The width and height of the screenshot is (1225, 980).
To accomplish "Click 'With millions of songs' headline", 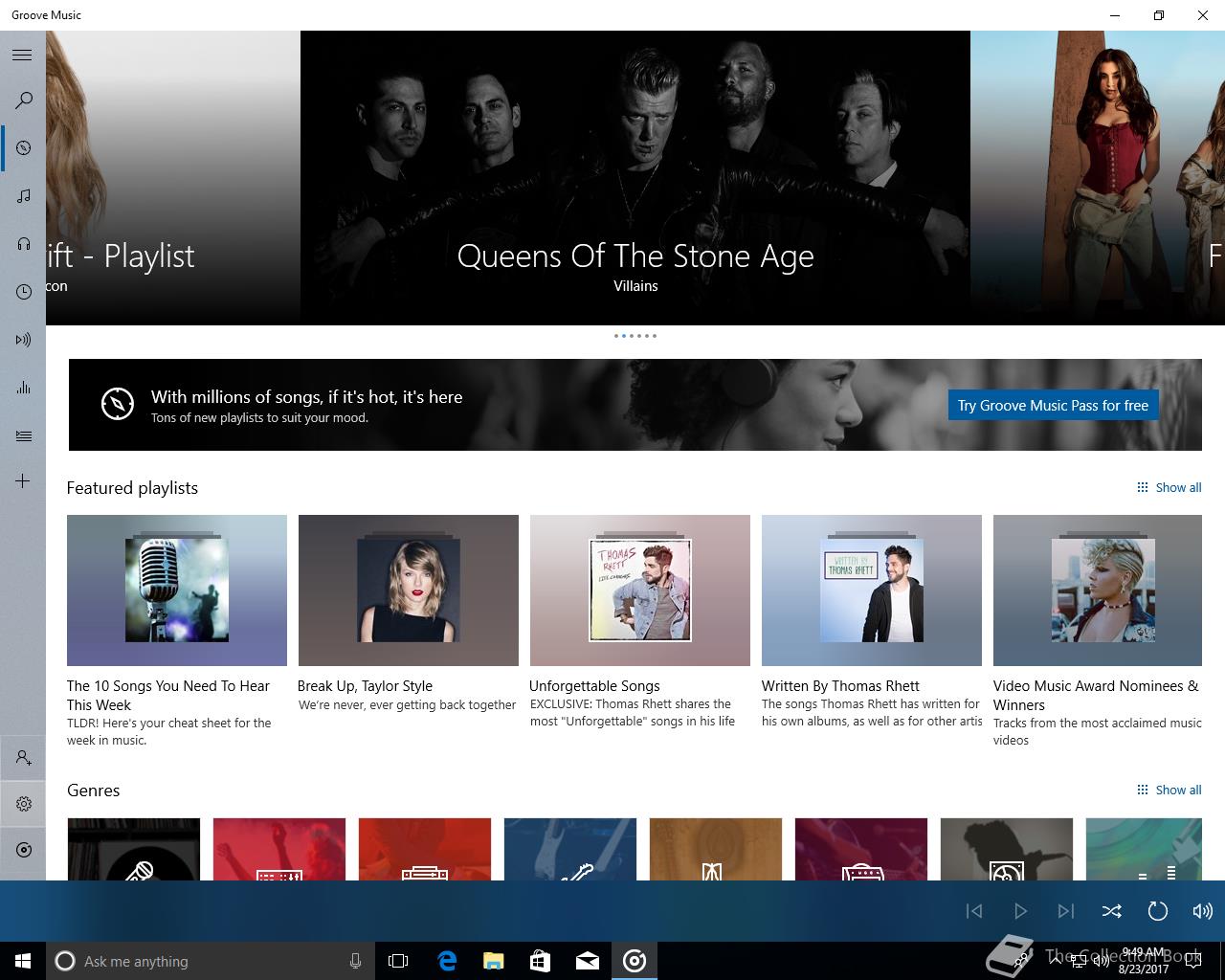I will click(x=306, y=396).
